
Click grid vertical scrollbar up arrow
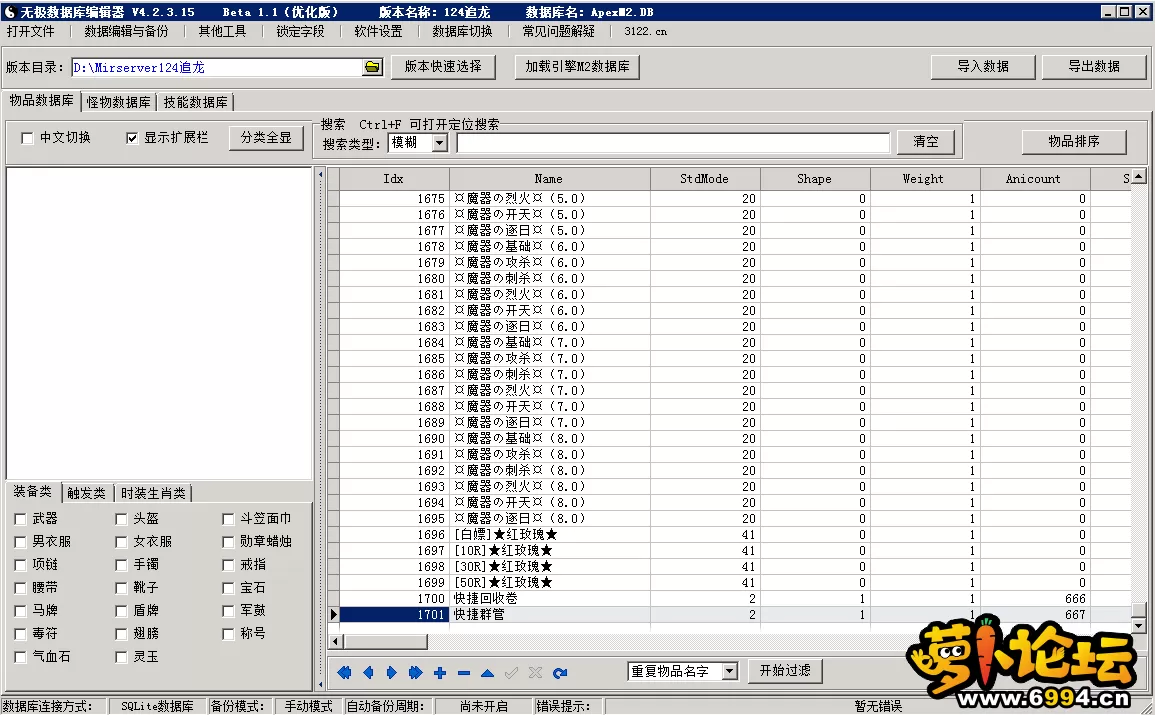pyautogui.click(x=1139, y=176)
